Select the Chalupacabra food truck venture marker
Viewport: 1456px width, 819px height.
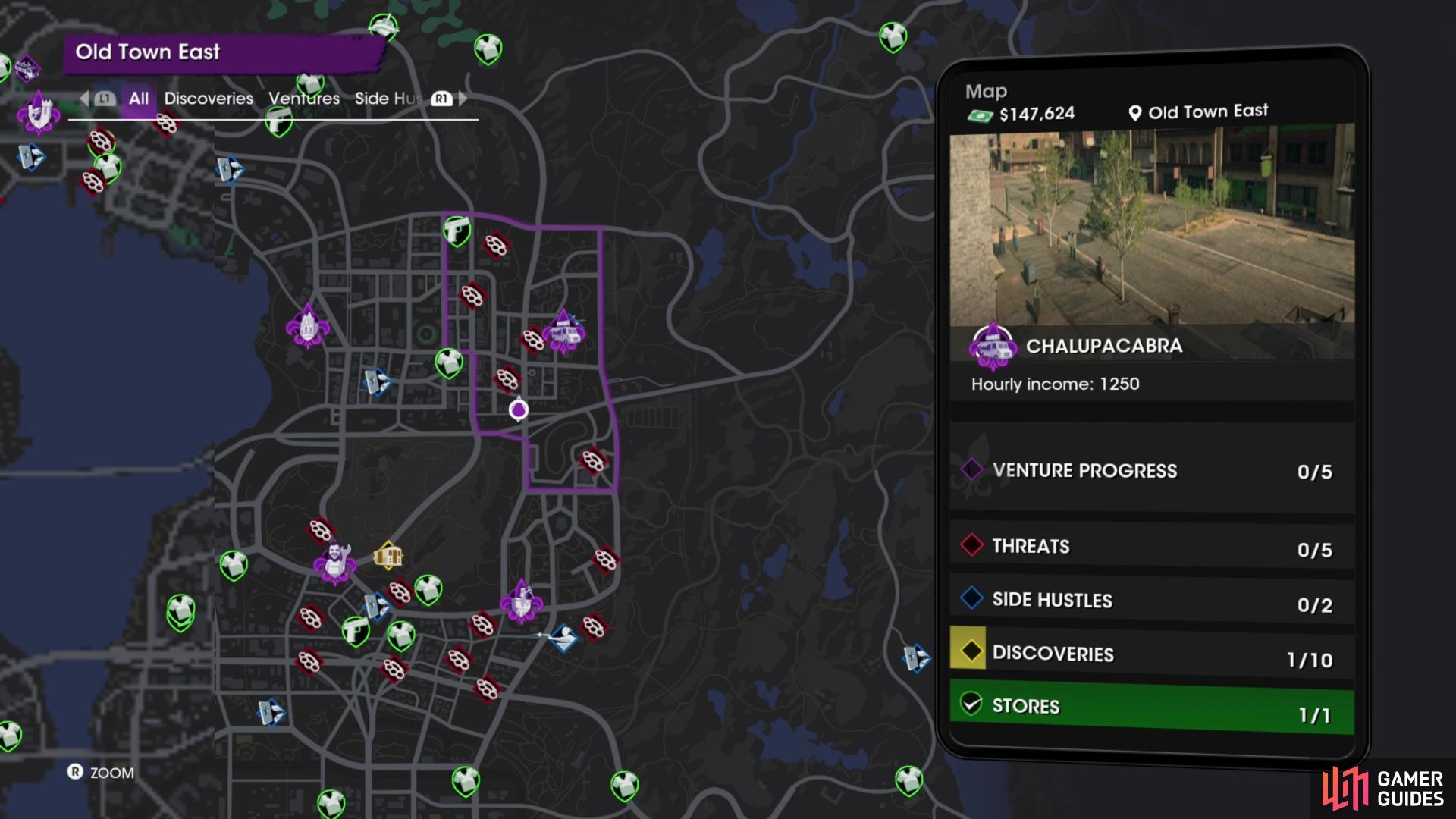pyautogui.click(x=563, y=331)
